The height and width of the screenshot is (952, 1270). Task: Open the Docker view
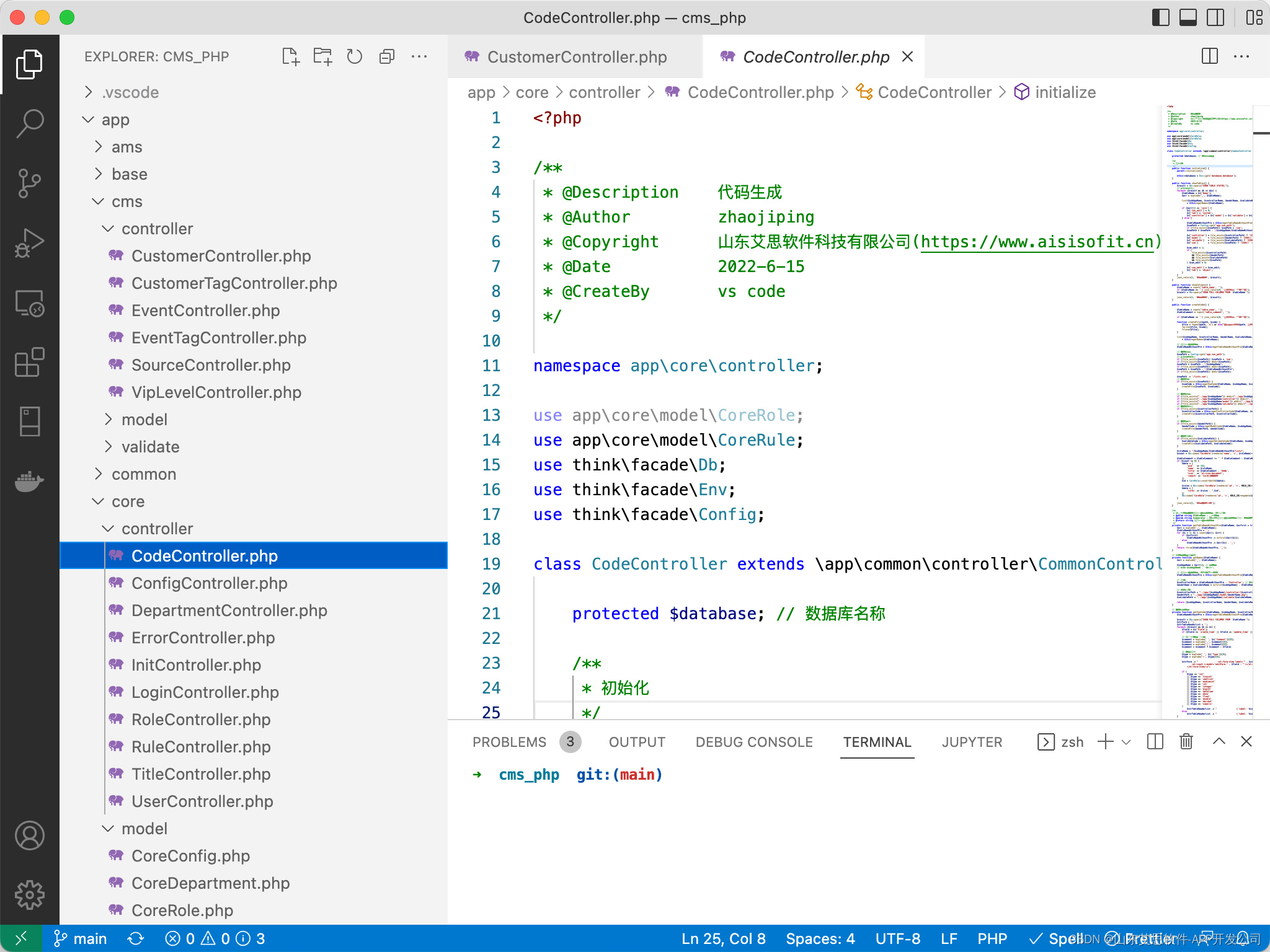(29, 480)
